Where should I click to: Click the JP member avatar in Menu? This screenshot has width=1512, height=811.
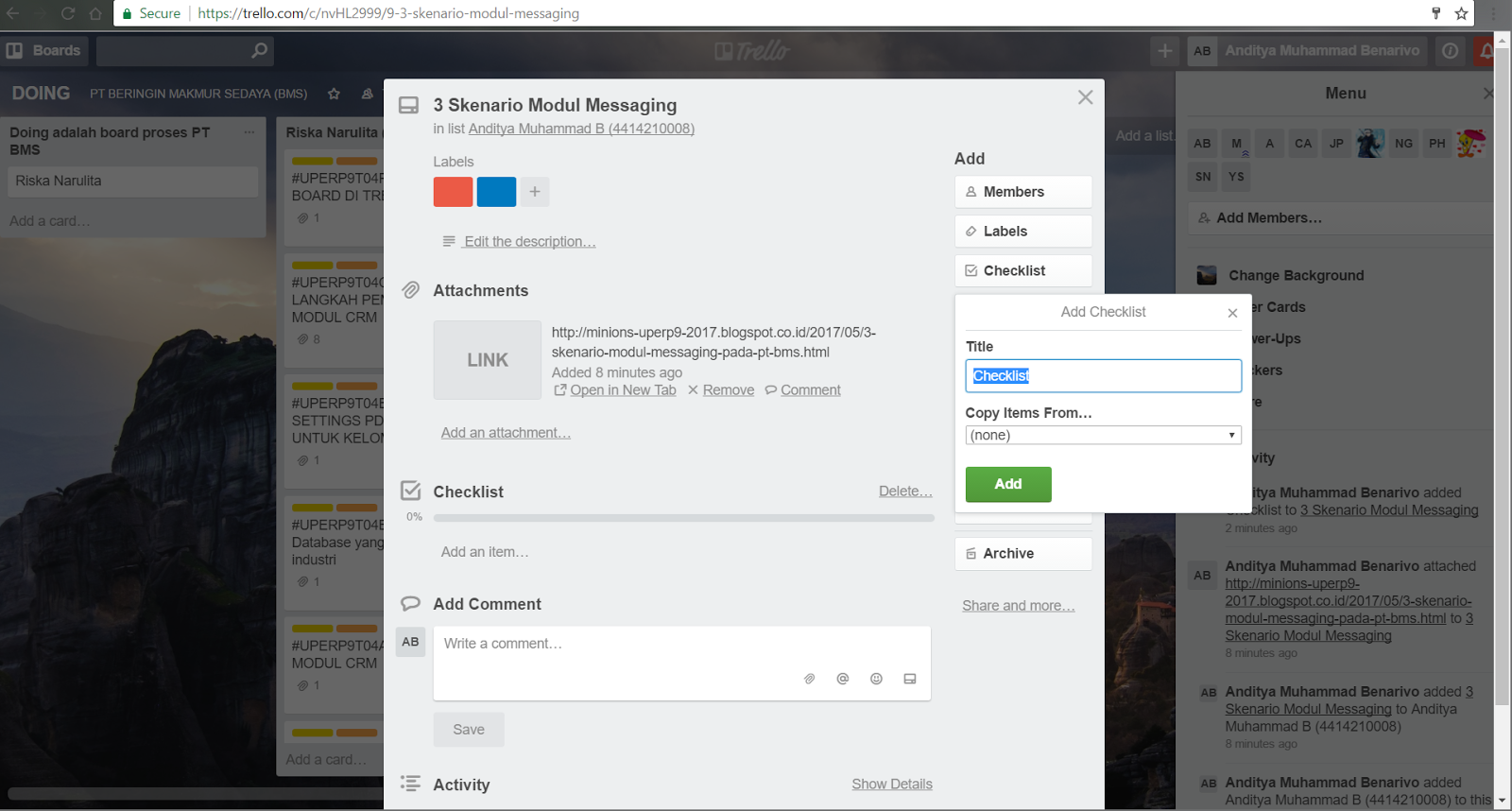pos(1336,144)
